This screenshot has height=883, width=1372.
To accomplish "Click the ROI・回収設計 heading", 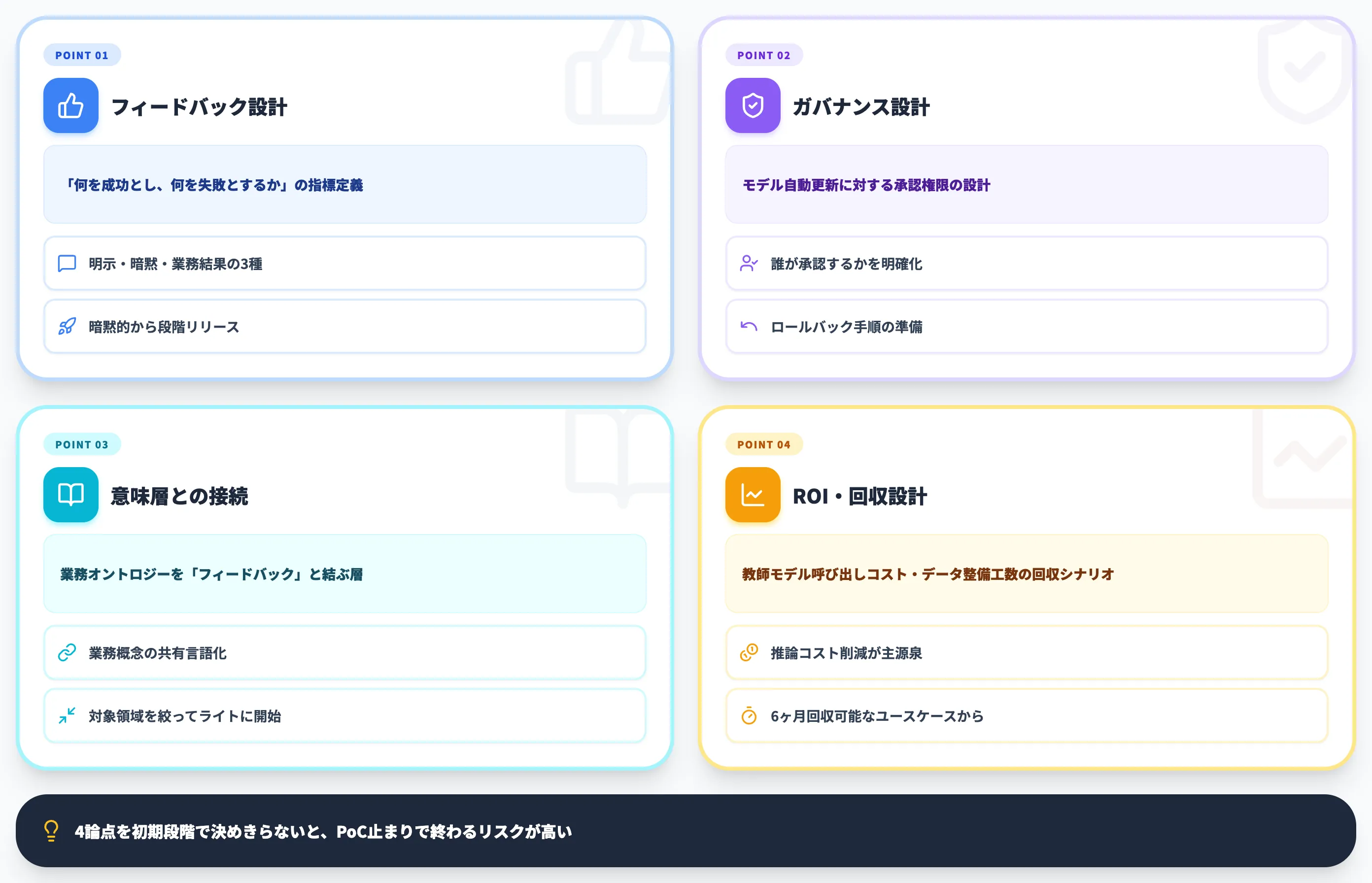I will pos(859,496).
